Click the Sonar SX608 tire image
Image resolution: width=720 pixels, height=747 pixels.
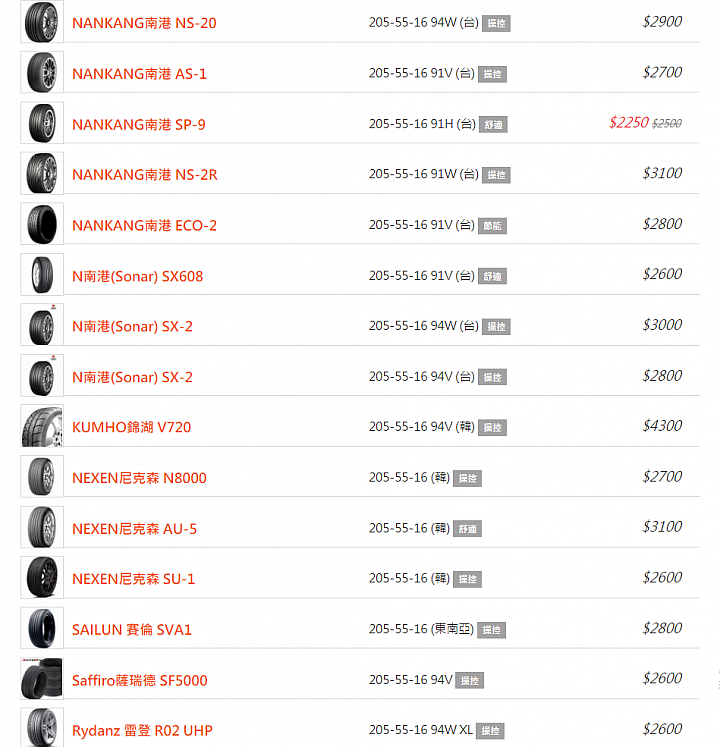pos(42,274)
